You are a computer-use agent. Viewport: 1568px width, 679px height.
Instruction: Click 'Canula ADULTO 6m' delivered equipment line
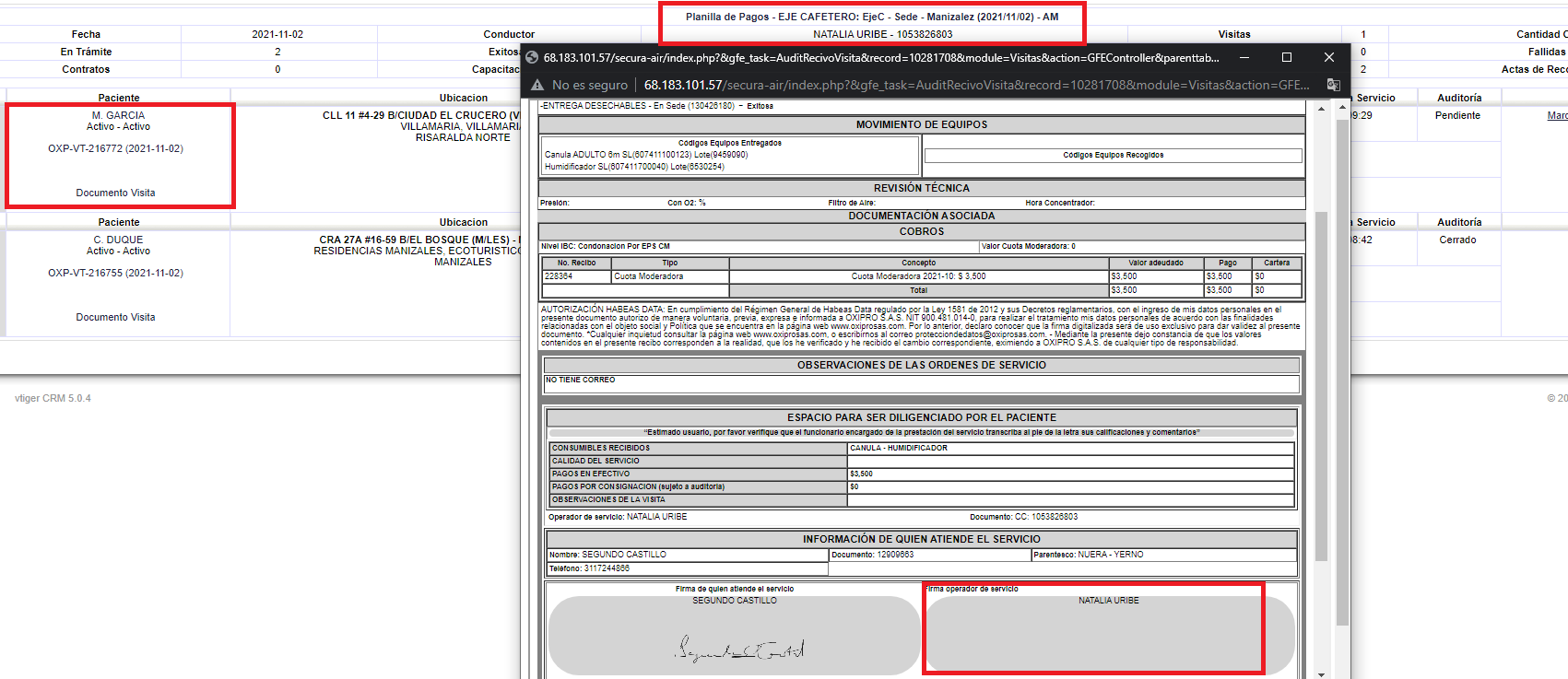(646, 155)
